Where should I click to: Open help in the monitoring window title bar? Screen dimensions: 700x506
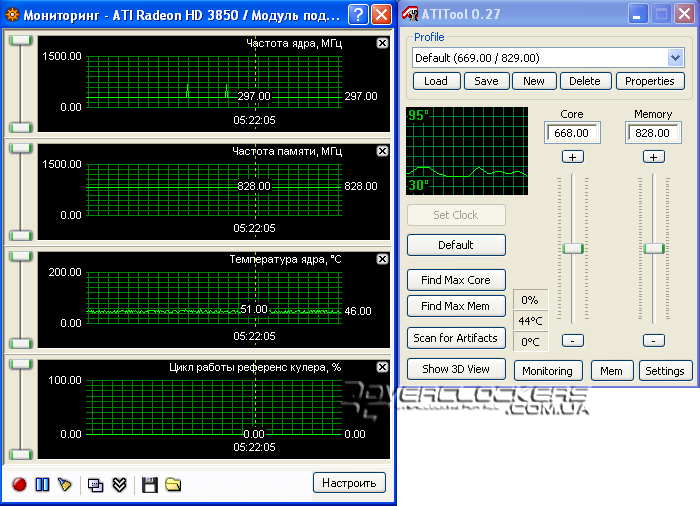point(358,15)
